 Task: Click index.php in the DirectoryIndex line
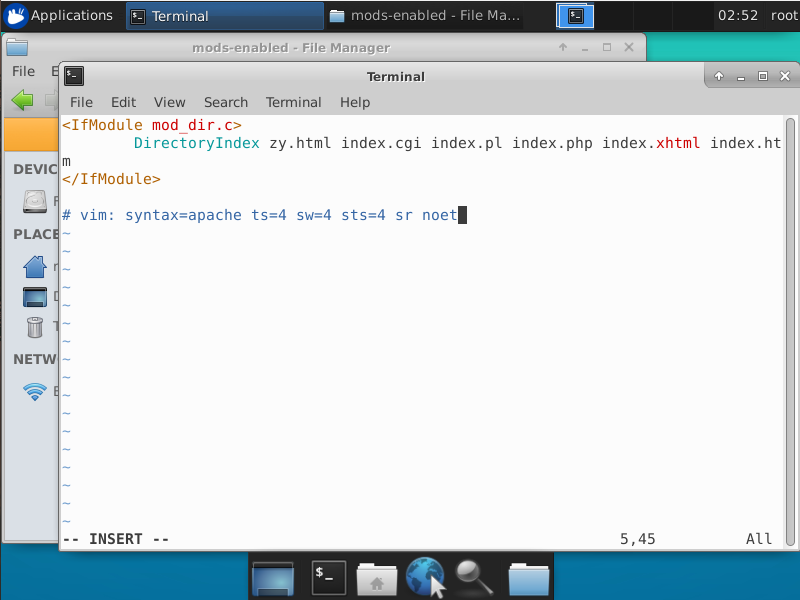click(552, 143)
